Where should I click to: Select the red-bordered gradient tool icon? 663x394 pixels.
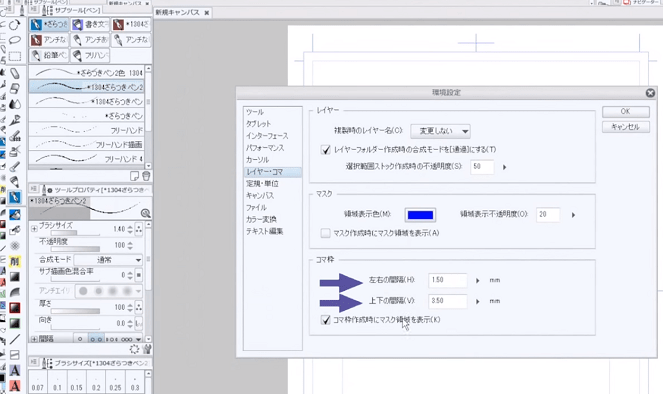[15, 308]
